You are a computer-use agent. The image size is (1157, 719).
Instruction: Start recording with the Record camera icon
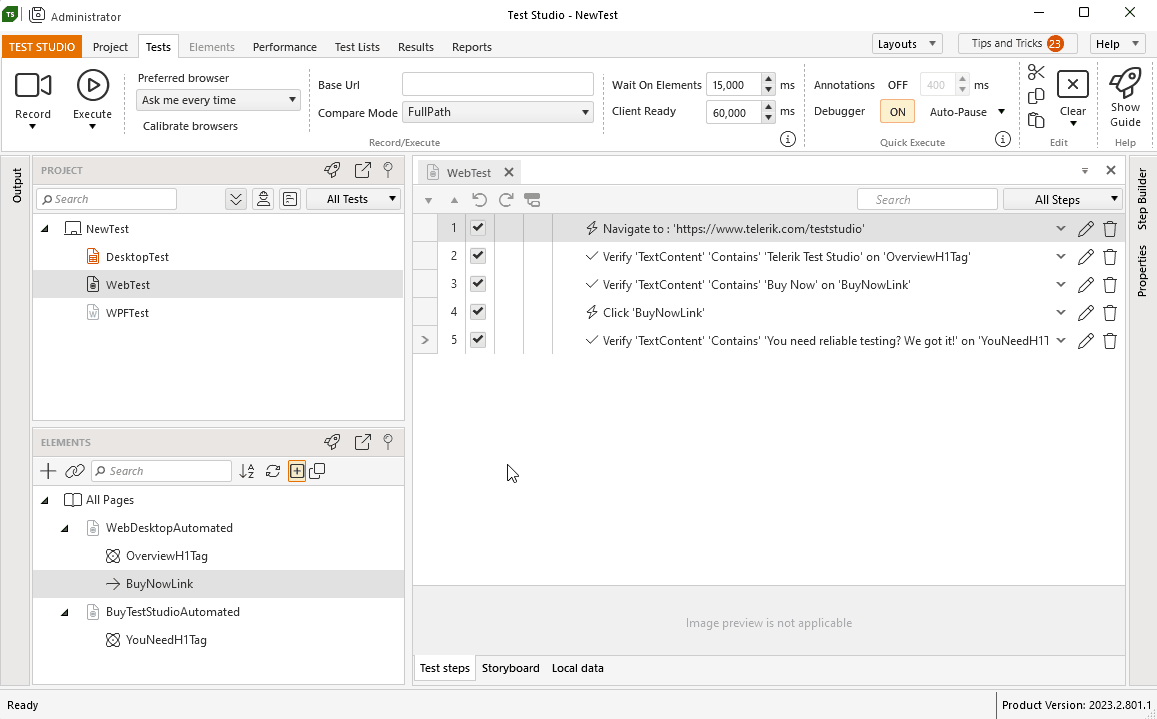coord(32,86)
